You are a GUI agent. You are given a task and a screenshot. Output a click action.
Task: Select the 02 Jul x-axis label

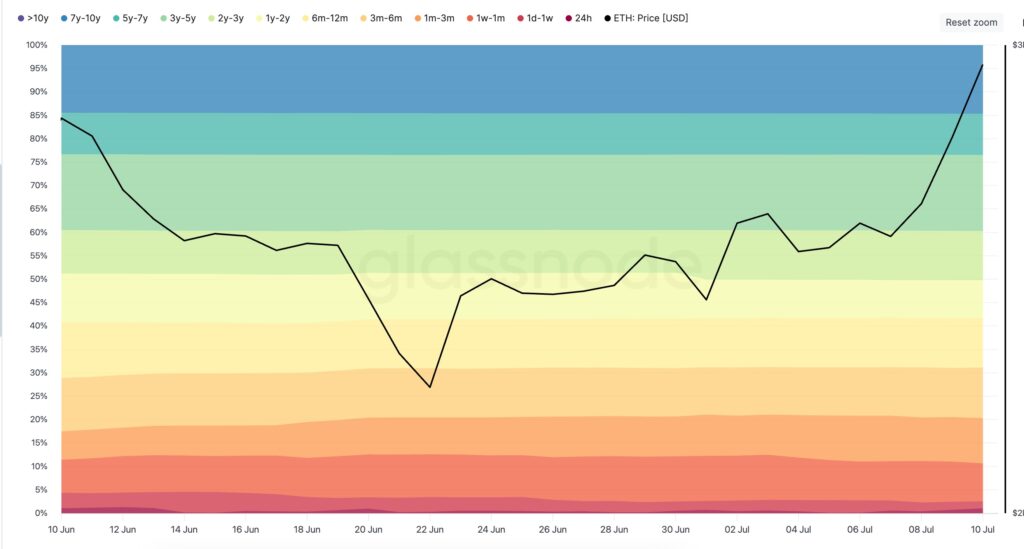[x=737, y=529]
